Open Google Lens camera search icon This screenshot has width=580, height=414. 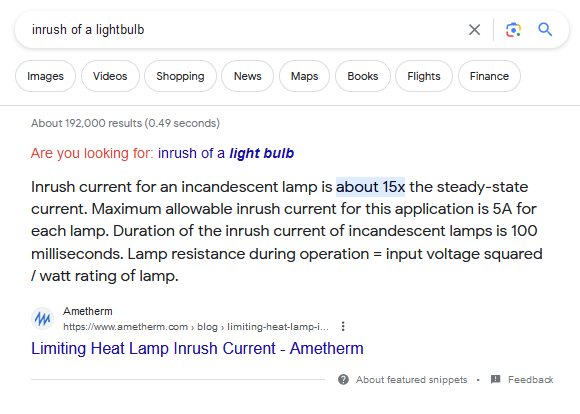[513, 30]
